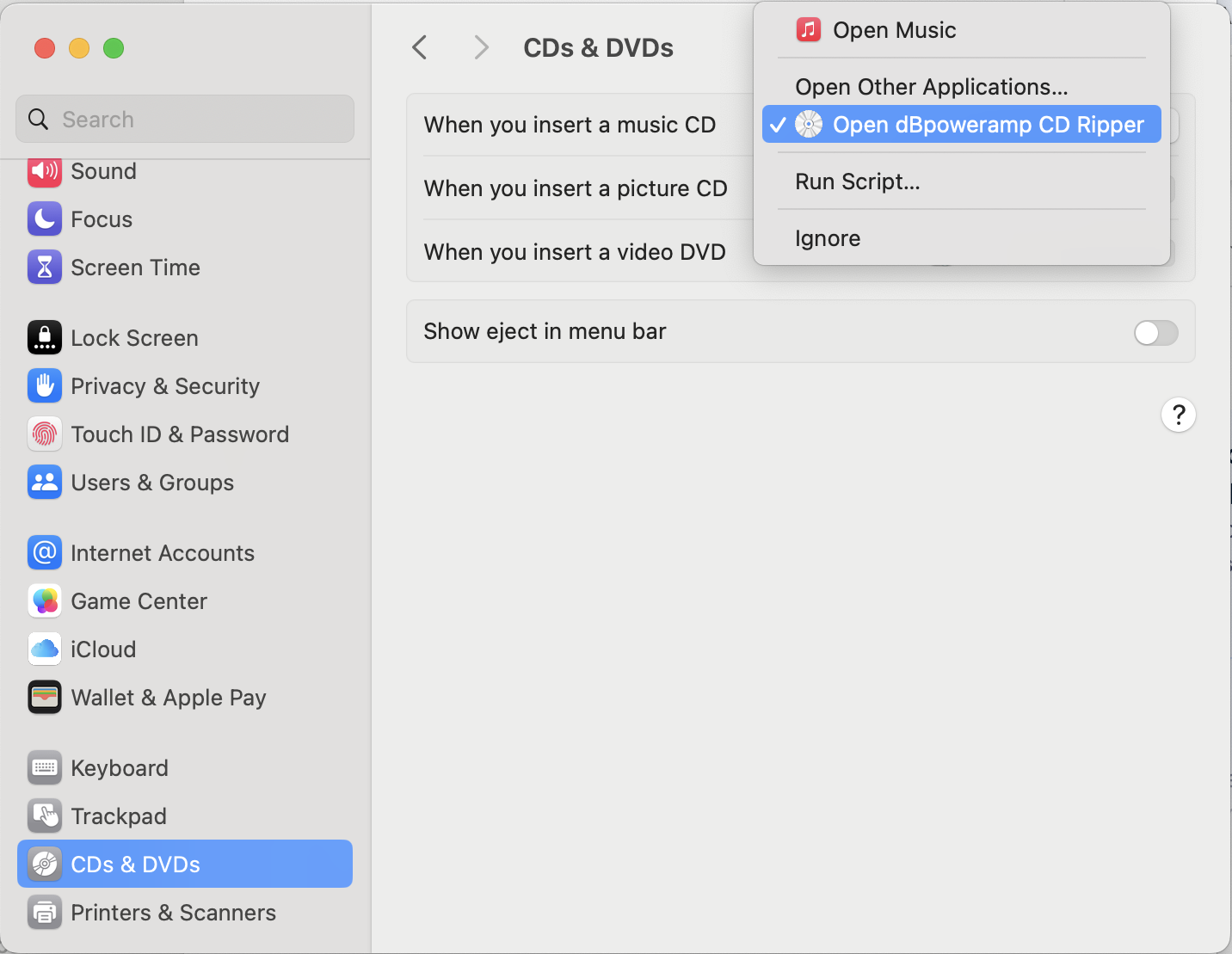Select Keyboard in the sidebar
Screen dimensions: 1232x954
120,768
